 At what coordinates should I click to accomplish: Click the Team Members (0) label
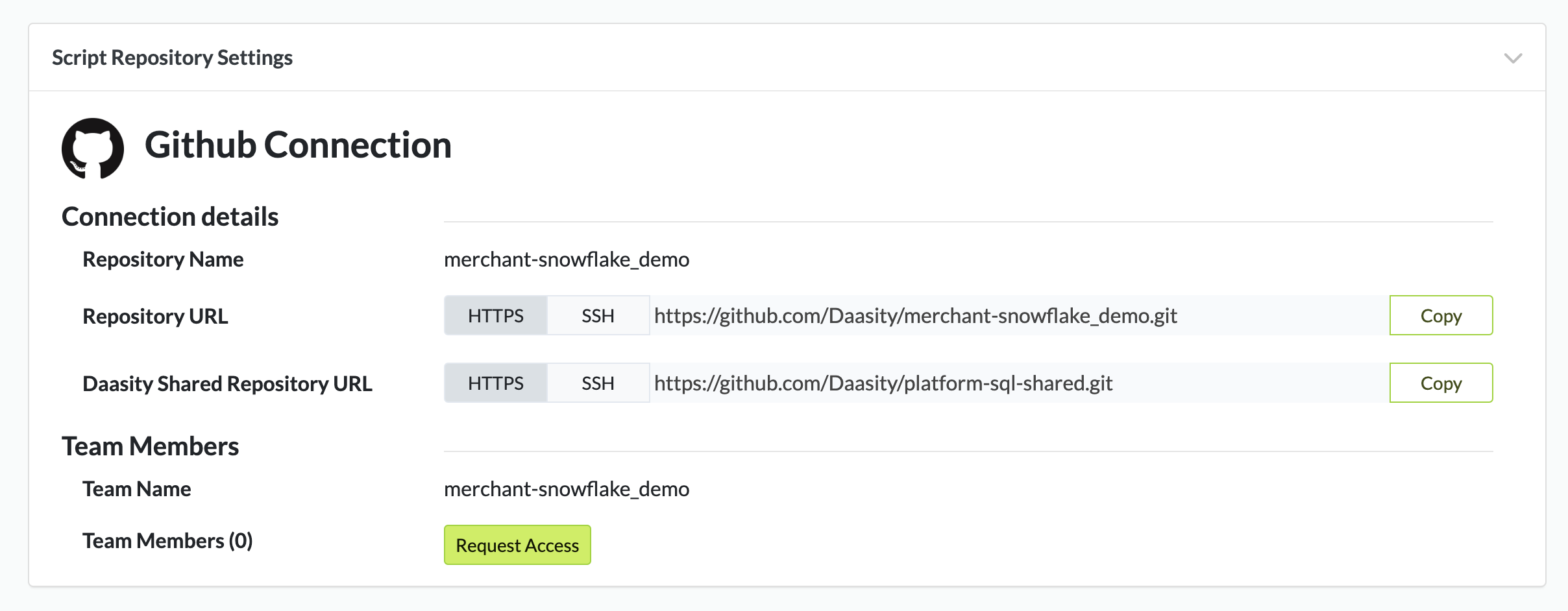click(x=167, y=541)
